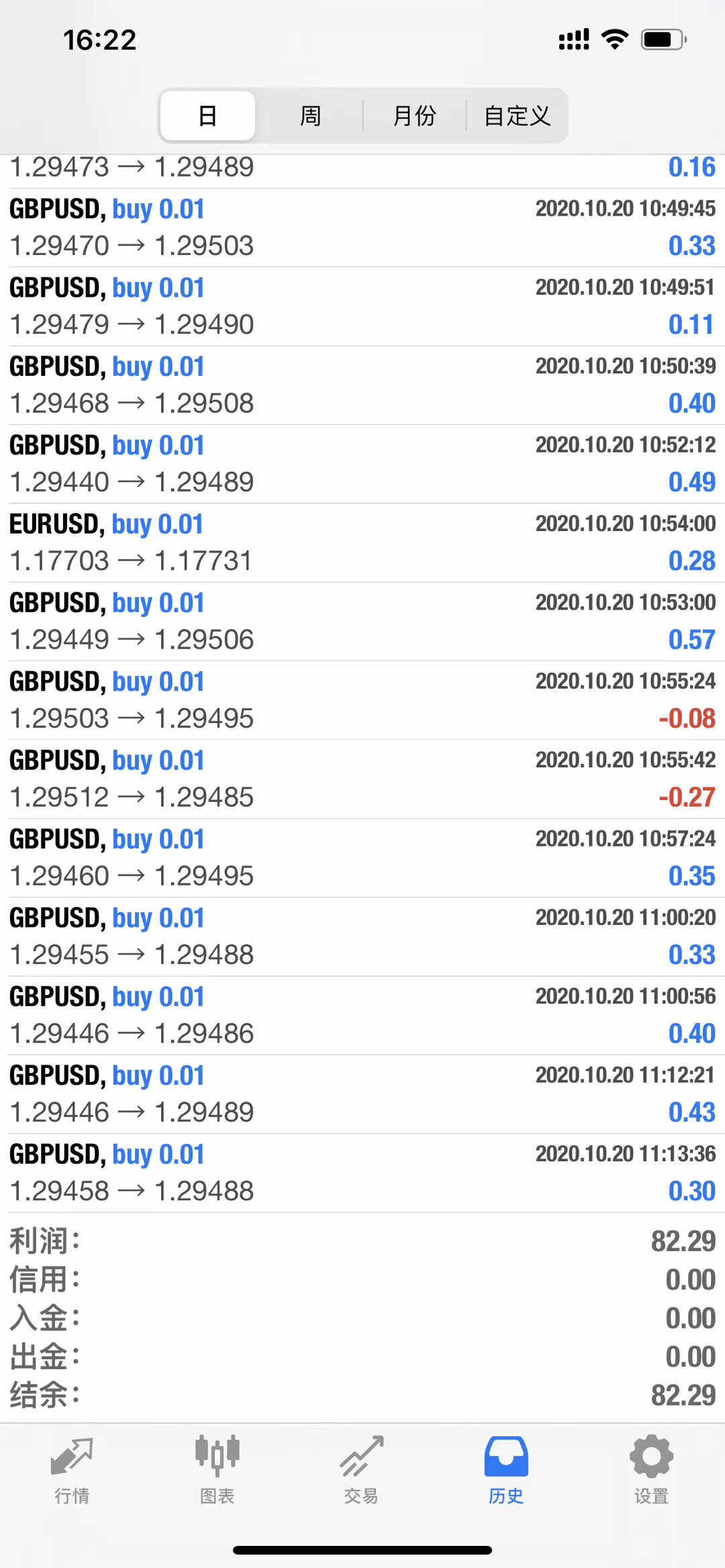Select the GBPUSD trade with -0.08 loss

pos(362,700)
